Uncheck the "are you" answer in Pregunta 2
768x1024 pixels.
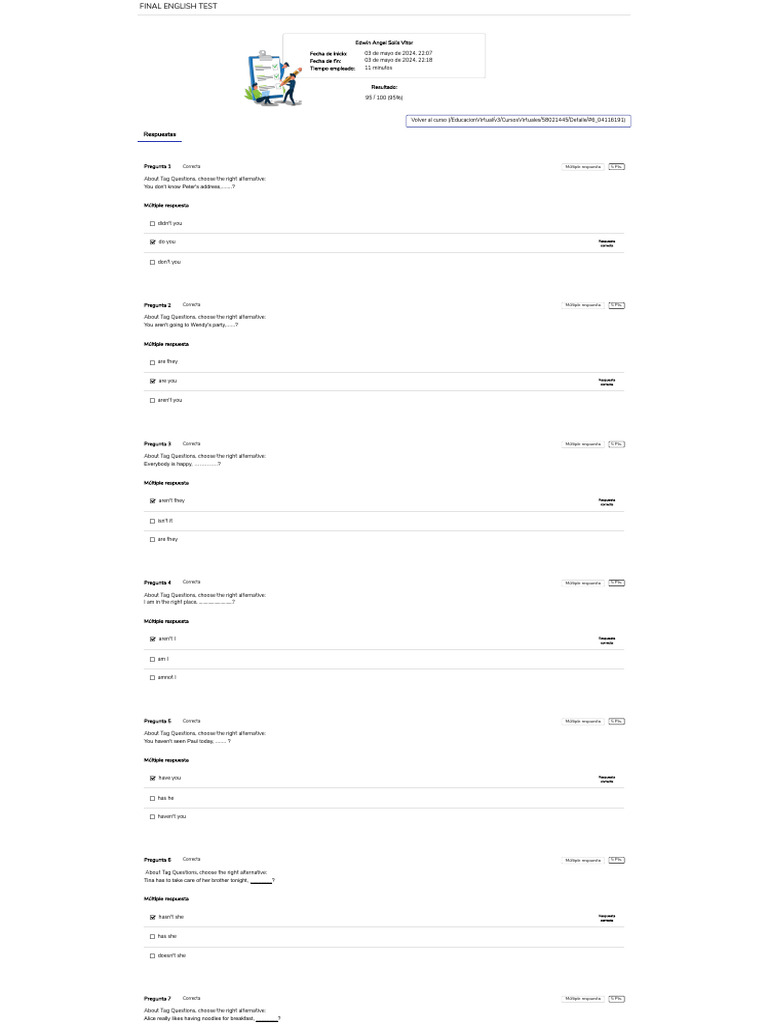coord(153,381)
